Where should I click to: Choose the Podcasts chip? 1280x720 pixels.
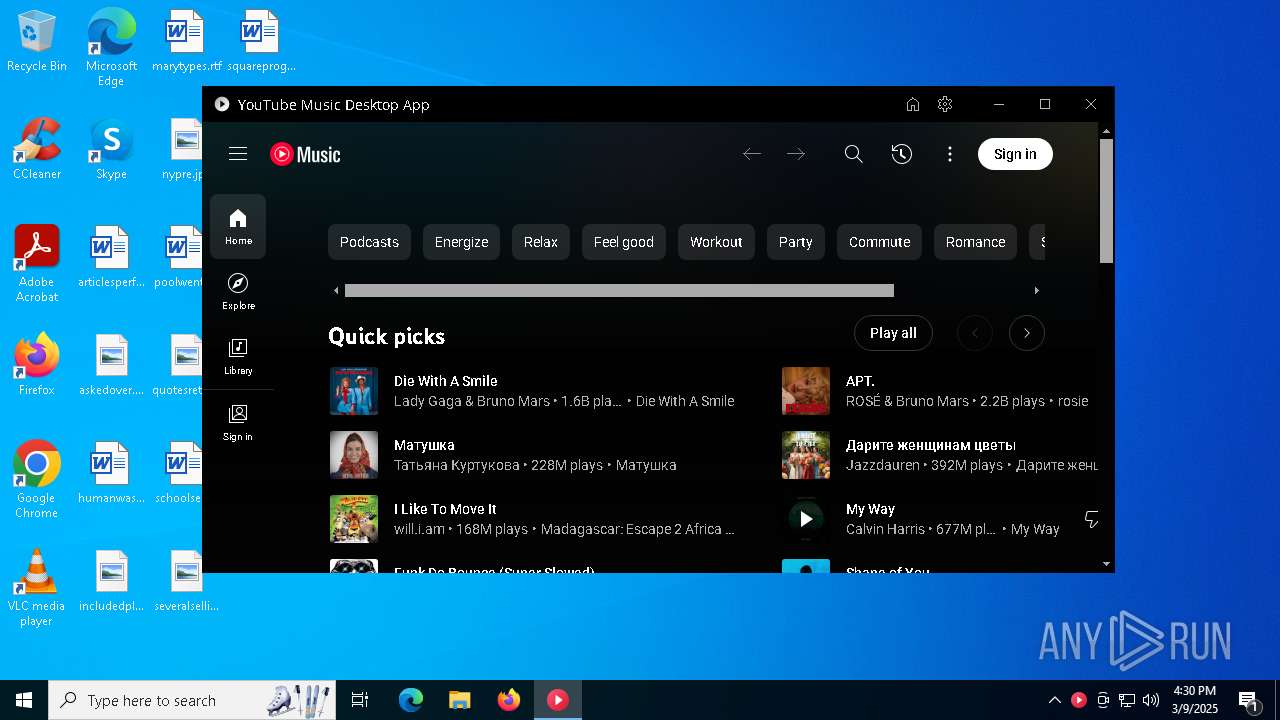pyautogui.click(x=369, y=242)
